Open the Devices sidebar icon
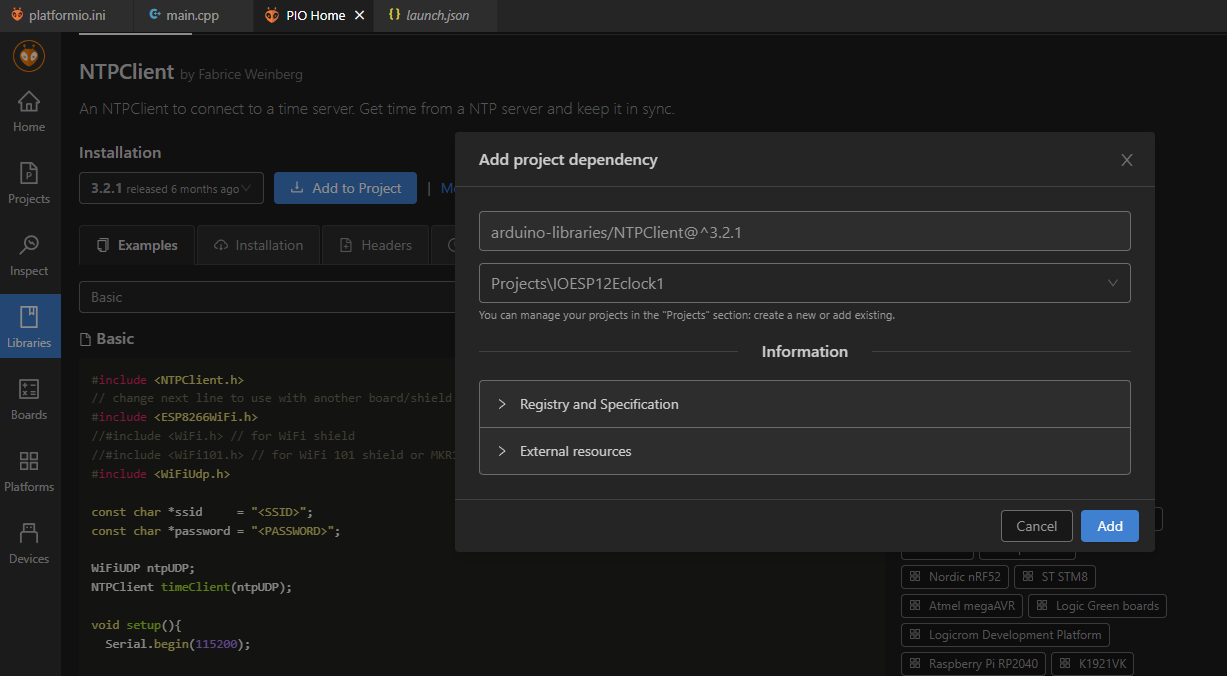This screenshot has height=676, width=1227. pyautogui.click(x=29, y=543)
